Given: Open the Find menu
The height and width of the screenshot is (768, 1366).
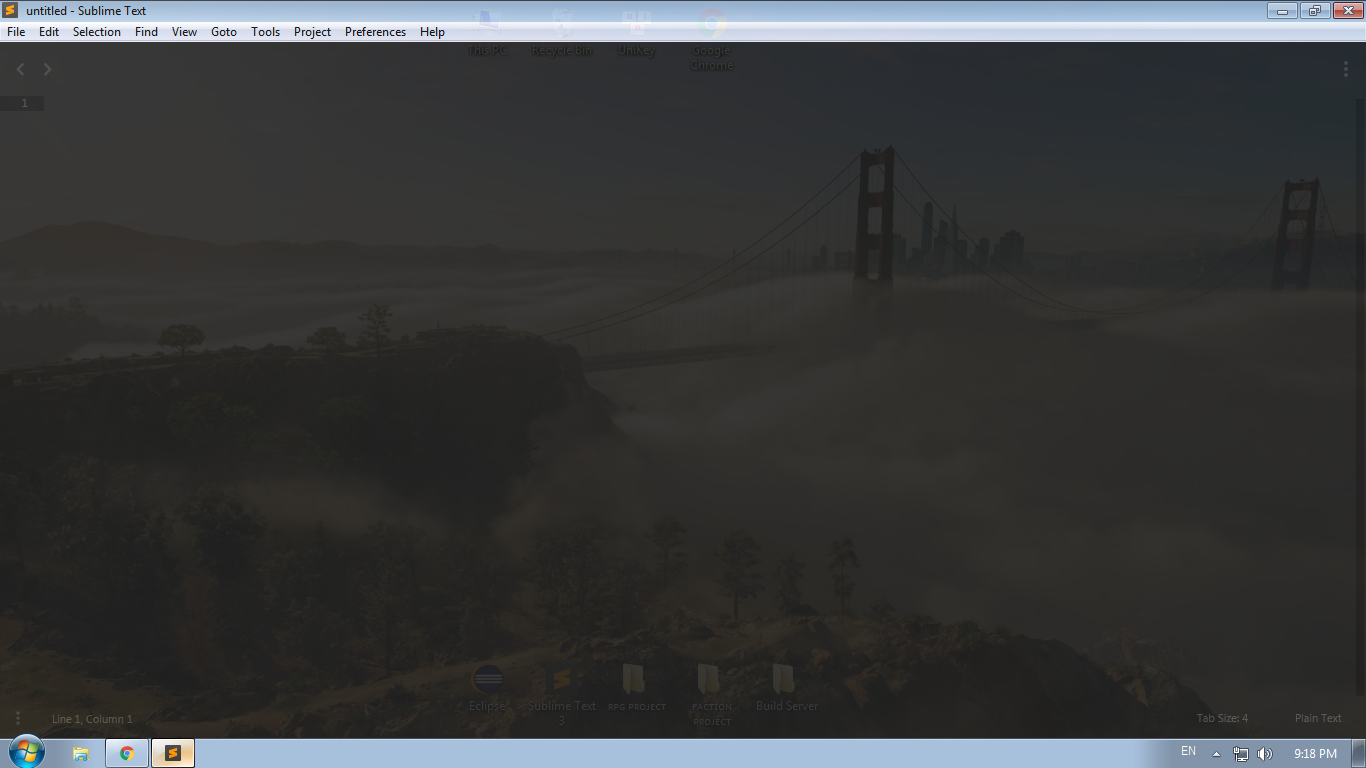Looking at the screenshot, I should pyautogui.click(x=146, y=32).
